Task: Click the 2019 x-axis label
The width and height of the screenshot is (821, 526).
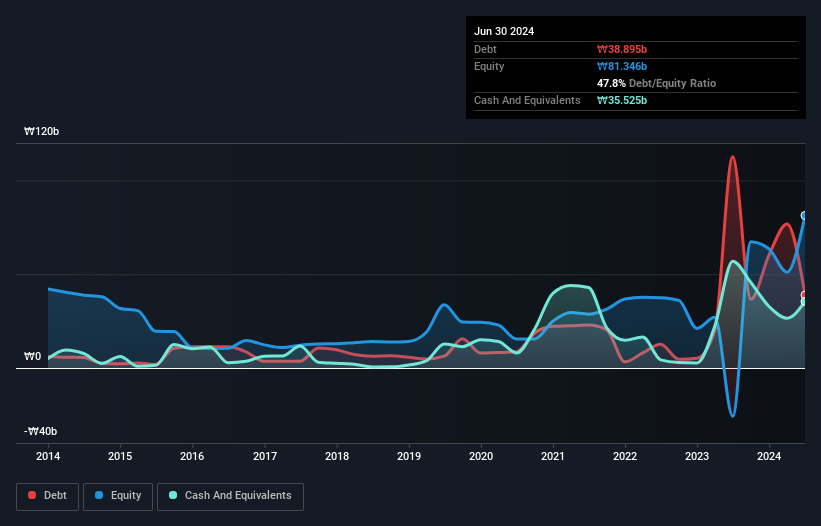Action: click(409, 456)
